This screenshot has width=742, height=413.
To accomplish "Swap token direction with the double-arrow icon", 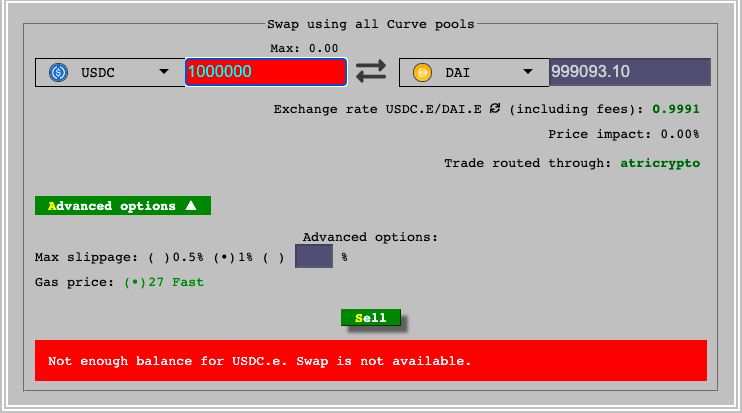I will pos(371,72).
